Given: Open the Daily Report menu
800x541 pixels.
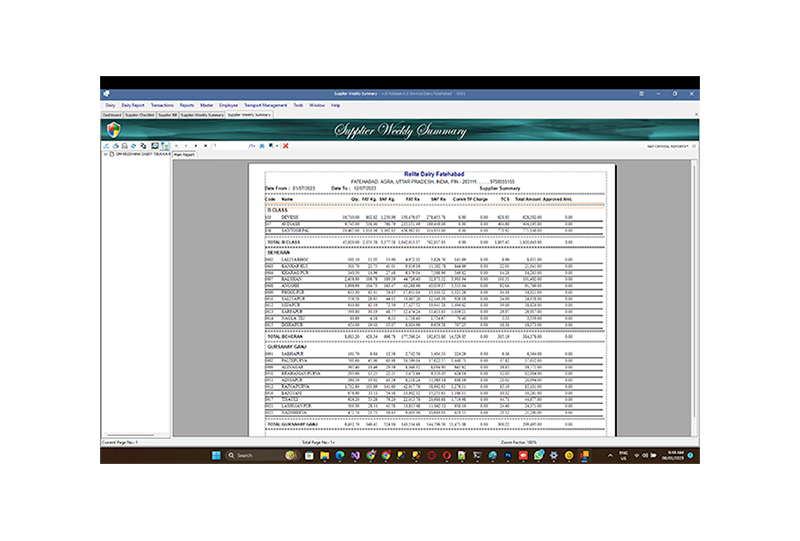Looking at the screenshot, I should [x=133, y=104].
